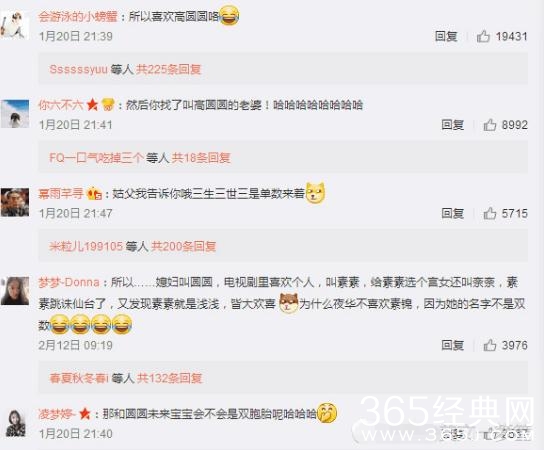545x450 pixels.
Task: Expand the 共225条回复 reply thread
Action: pos(168,69)
